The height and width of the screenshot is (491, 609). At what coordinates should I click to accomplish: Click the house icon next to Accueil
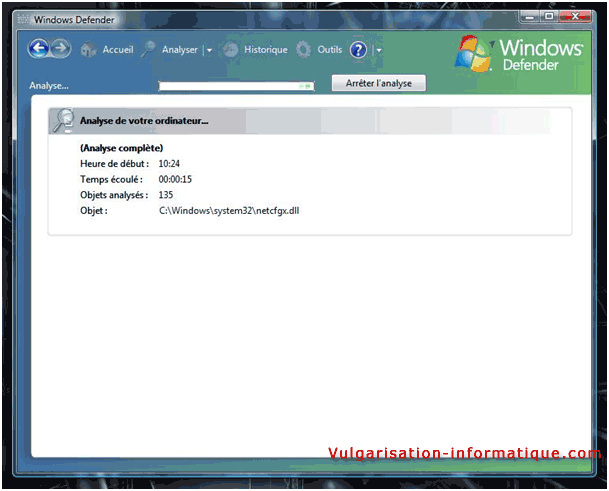89,50
